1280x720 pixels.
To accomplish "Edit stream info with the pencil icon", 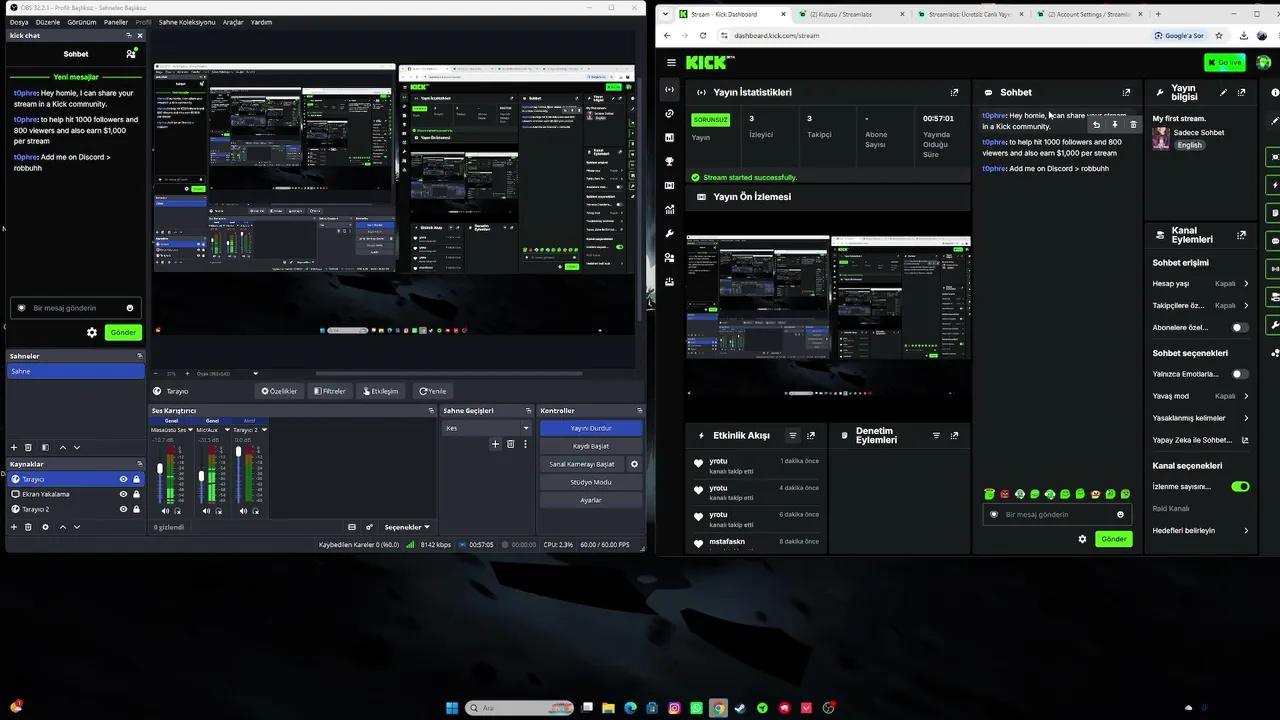I will click(1223, 92).
